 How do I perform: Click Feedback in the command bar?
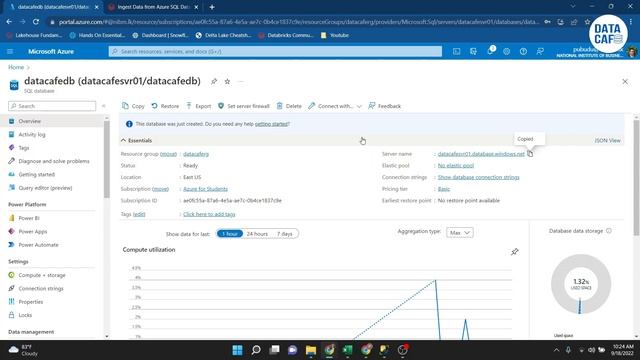tap(384, 106)
